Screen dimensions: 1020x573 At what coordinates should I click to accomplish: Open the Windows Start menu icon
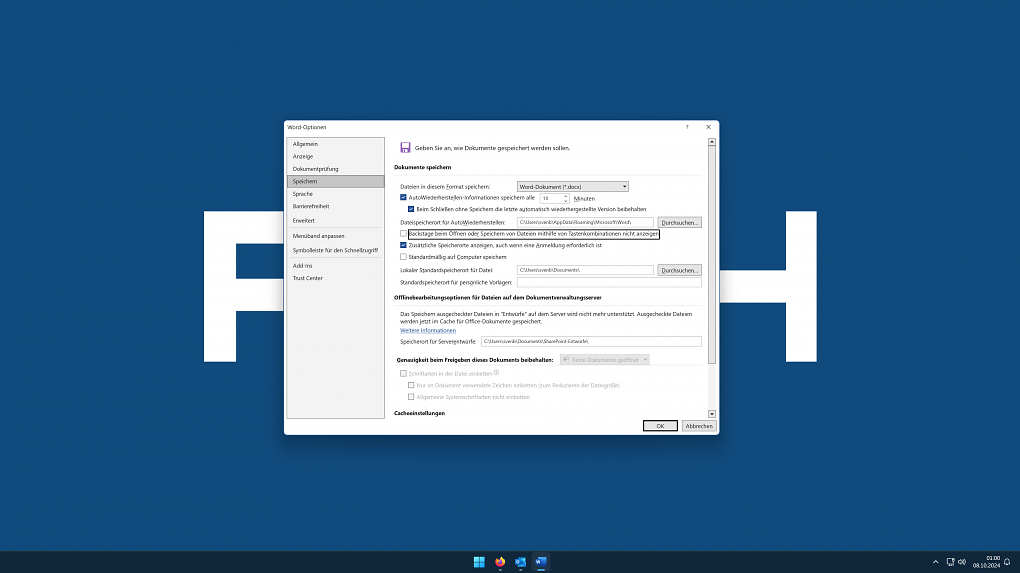tap(479, 562)
